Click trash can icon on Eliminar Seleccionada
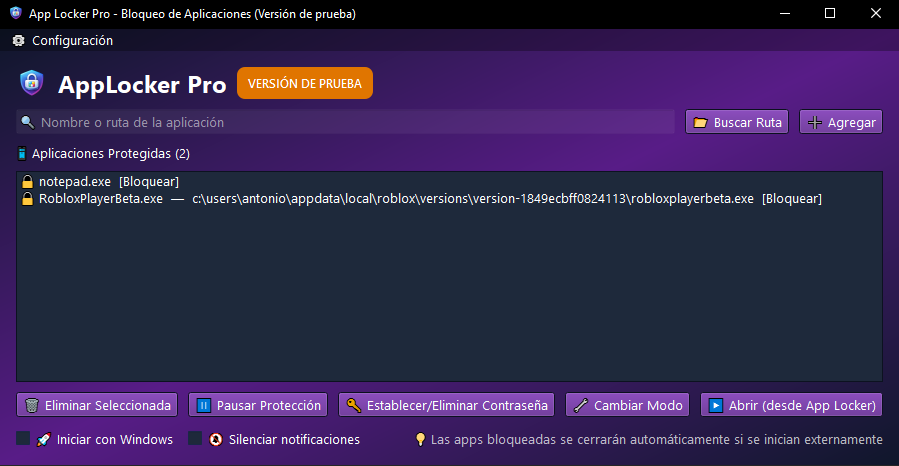Screen dimensions: 899x466 (32, 406)
